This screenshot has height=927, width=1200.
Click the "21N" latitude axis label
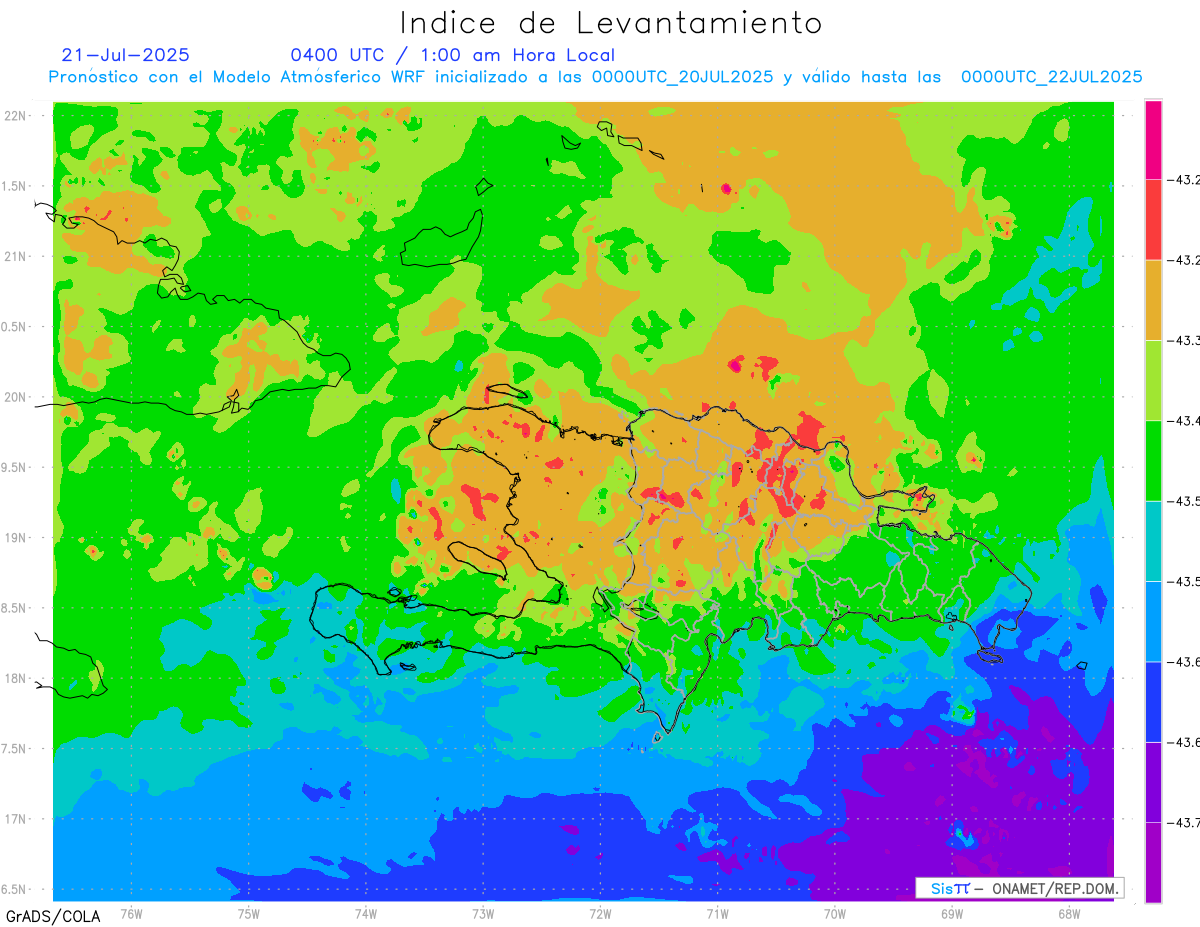click(16, 257)
